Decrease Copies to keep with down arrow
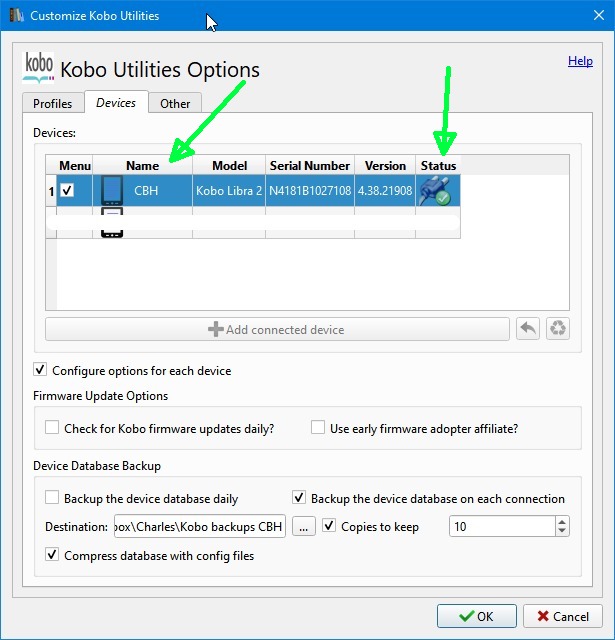This screenshot has width=615, height=640. pos(562,531)
